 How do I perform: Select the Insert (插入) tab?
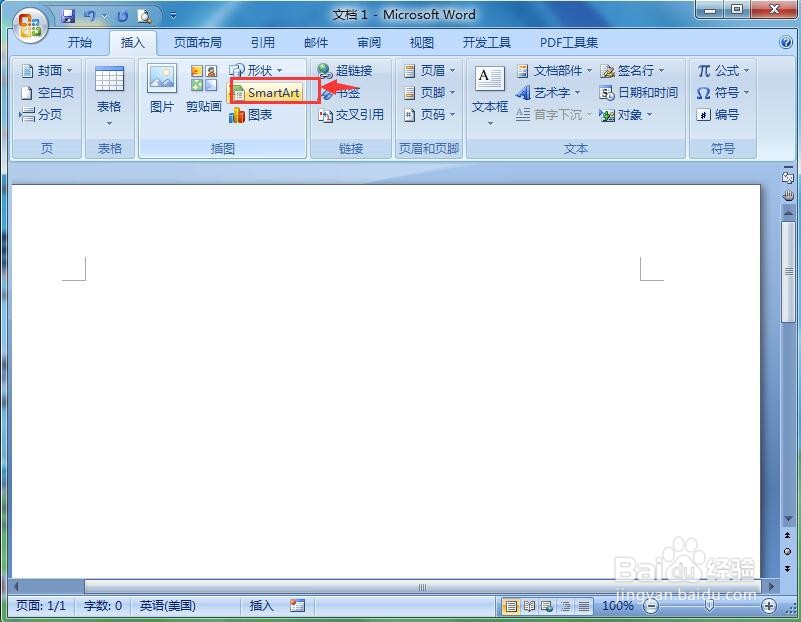tap(133, 42)
